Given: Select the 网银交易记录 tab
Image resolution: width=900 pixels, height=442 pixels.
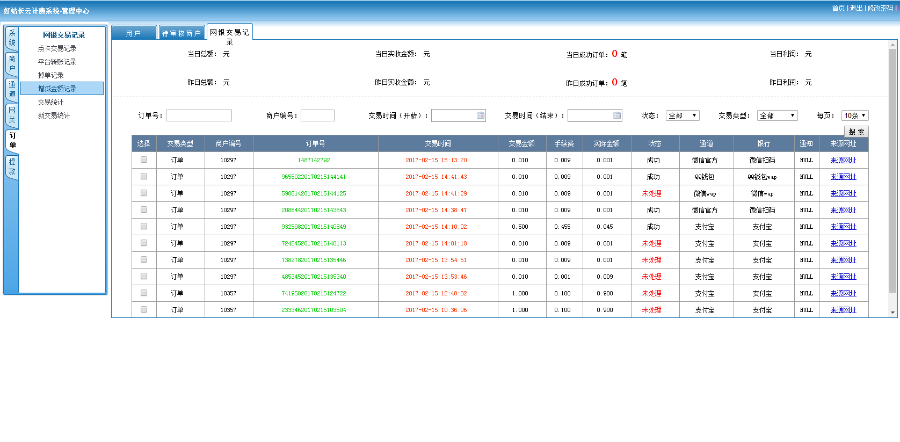Looking at the screenshot, I should [x=228, y=33].
